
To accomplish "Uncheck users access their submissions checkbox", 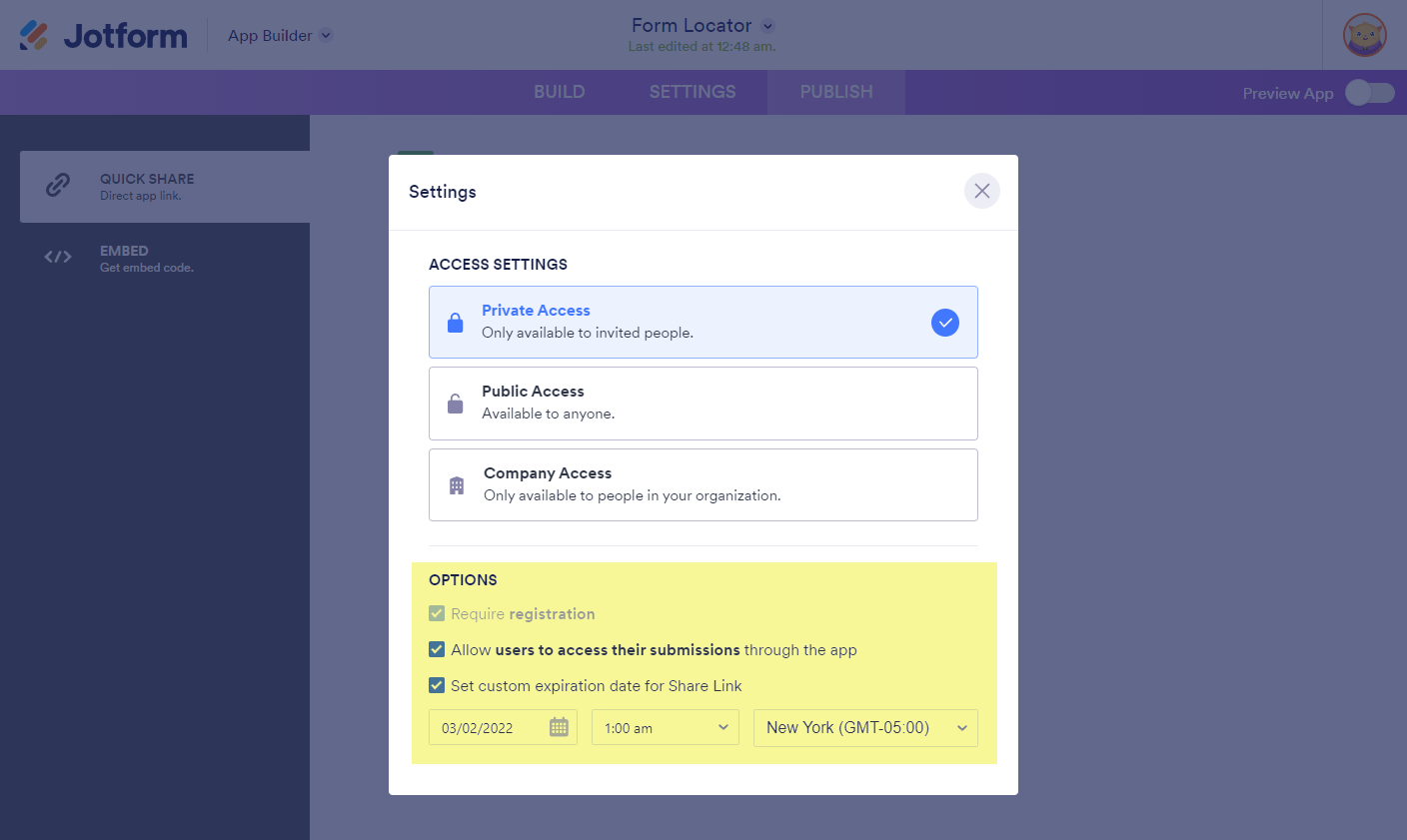I will [x=437, y=649].
